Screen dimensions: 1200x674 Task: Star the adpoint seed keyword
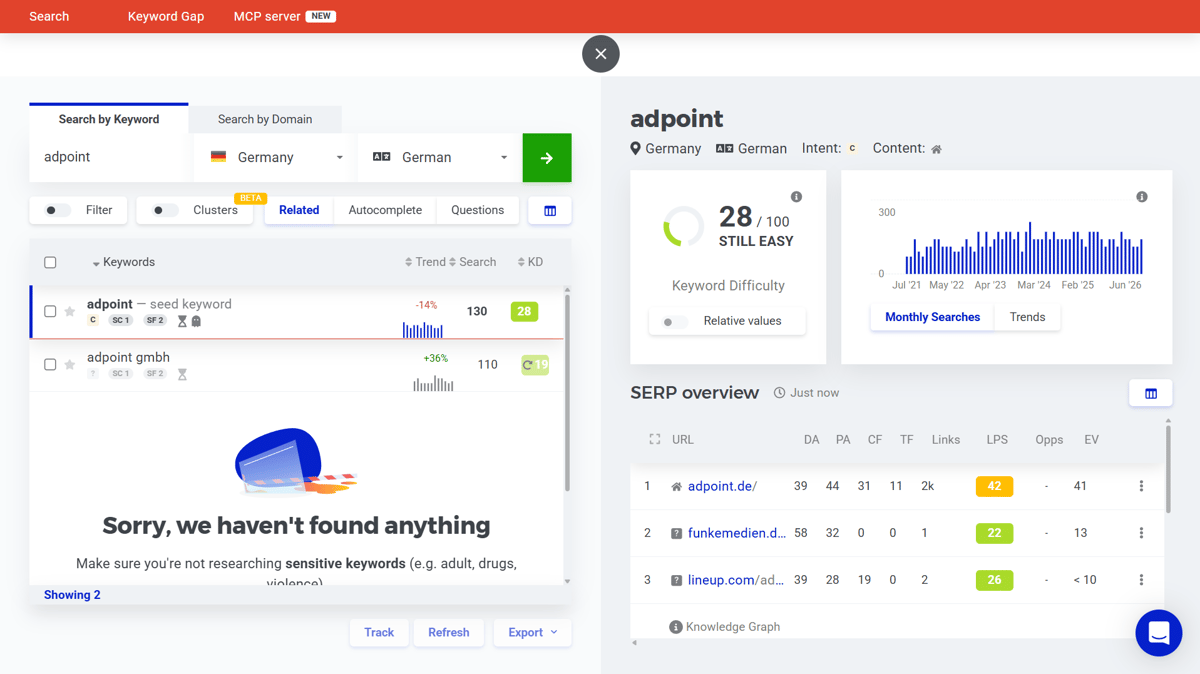70,312
